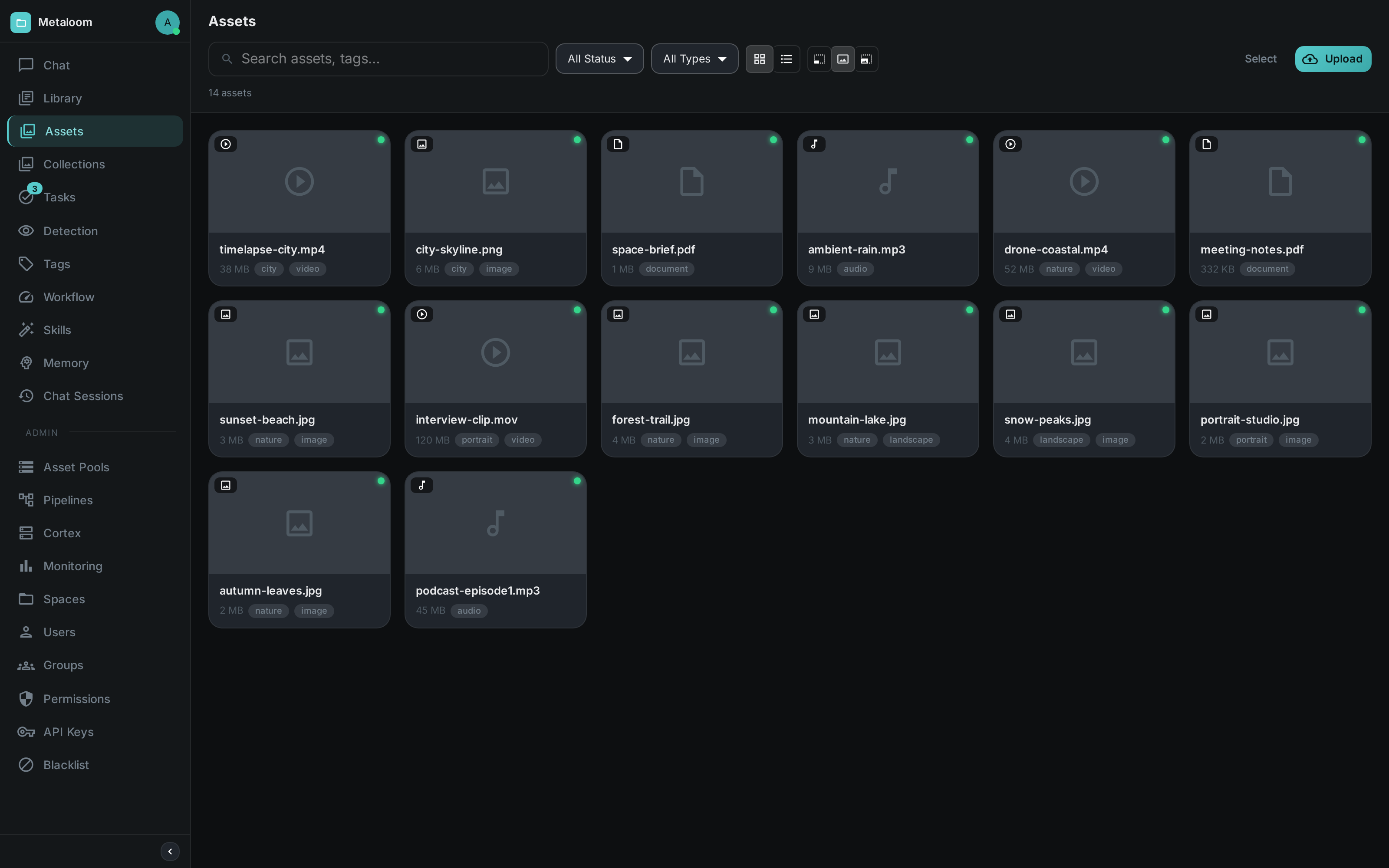Select the medium thumbnail size option
Viewport: 1389px width, 868px height.
point(843,59)
